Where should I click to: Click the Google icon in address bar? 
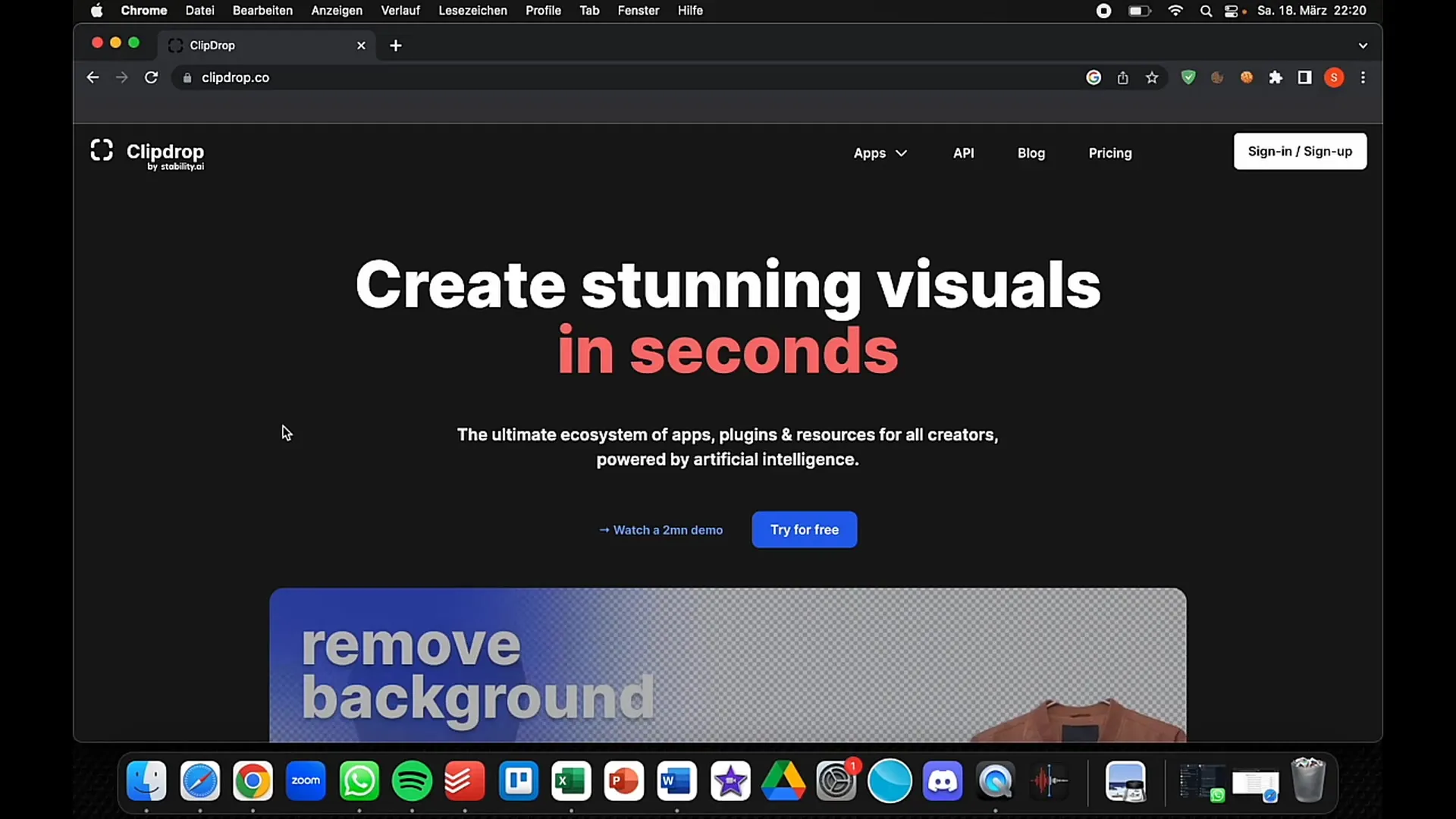(x=1094, y=77)
